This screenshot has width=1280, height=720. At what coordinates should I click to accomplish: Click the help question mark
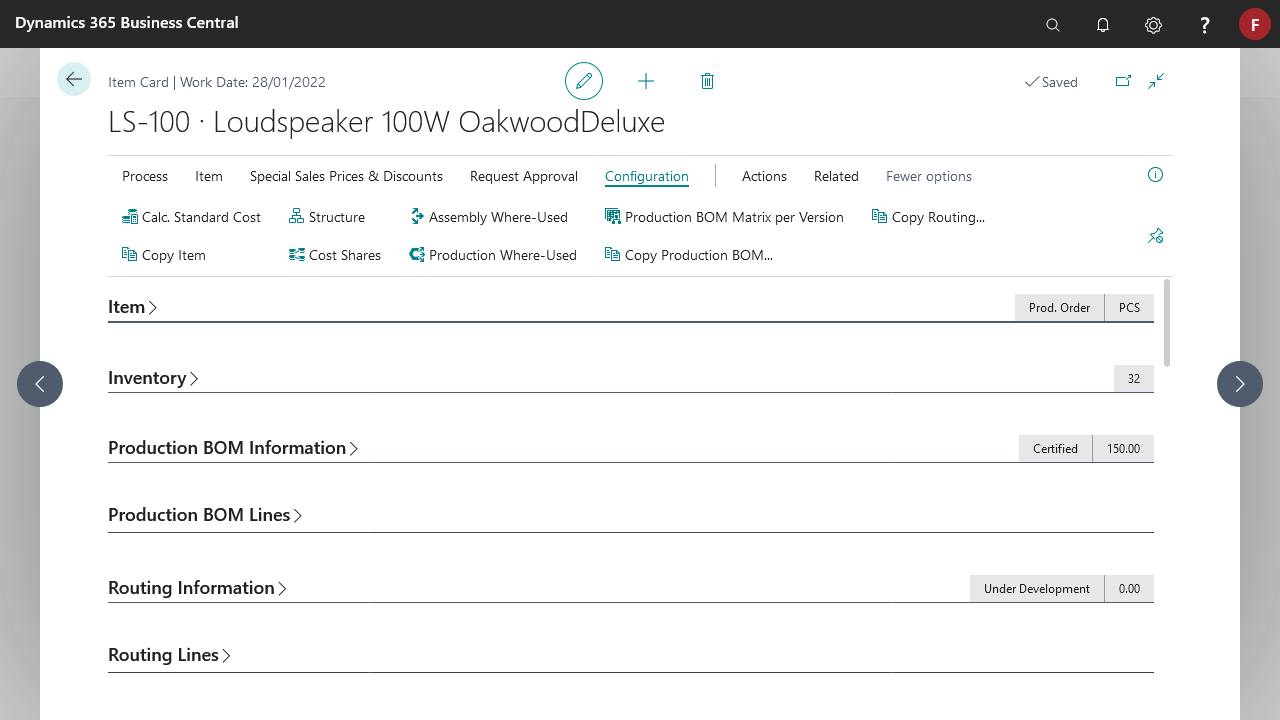[x=1205, y=25]
